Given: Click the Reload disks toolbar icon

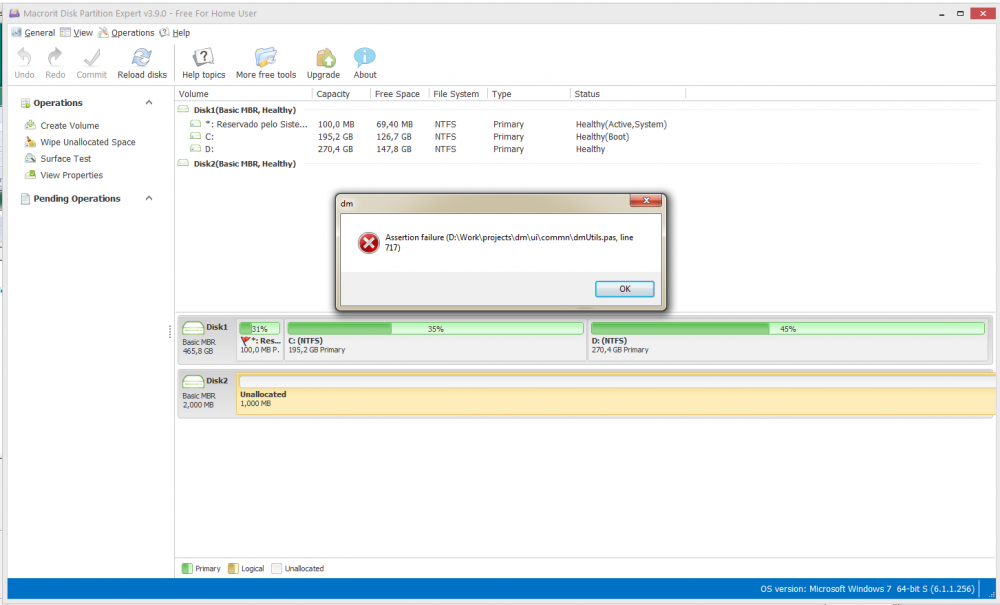Looking at the screenshot, I should pyautogui.click(x=142, y=58).
